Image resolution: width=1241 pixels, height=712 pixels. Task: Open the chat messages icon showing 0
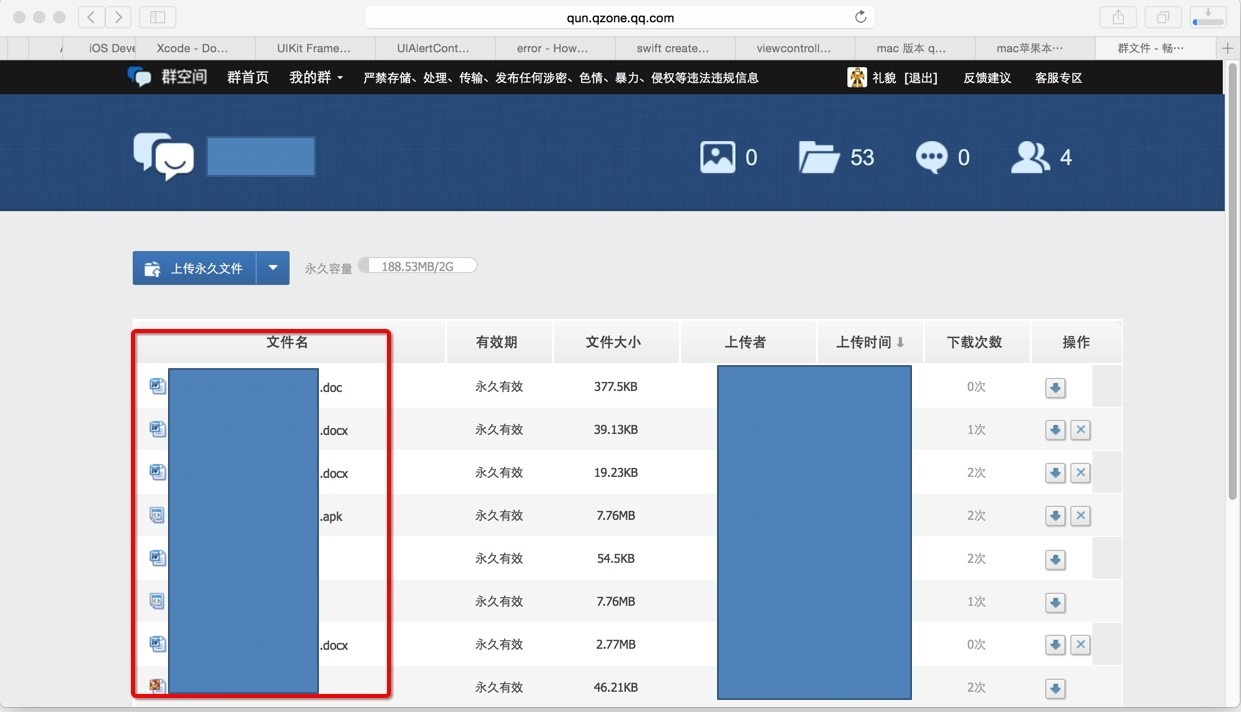931,157
